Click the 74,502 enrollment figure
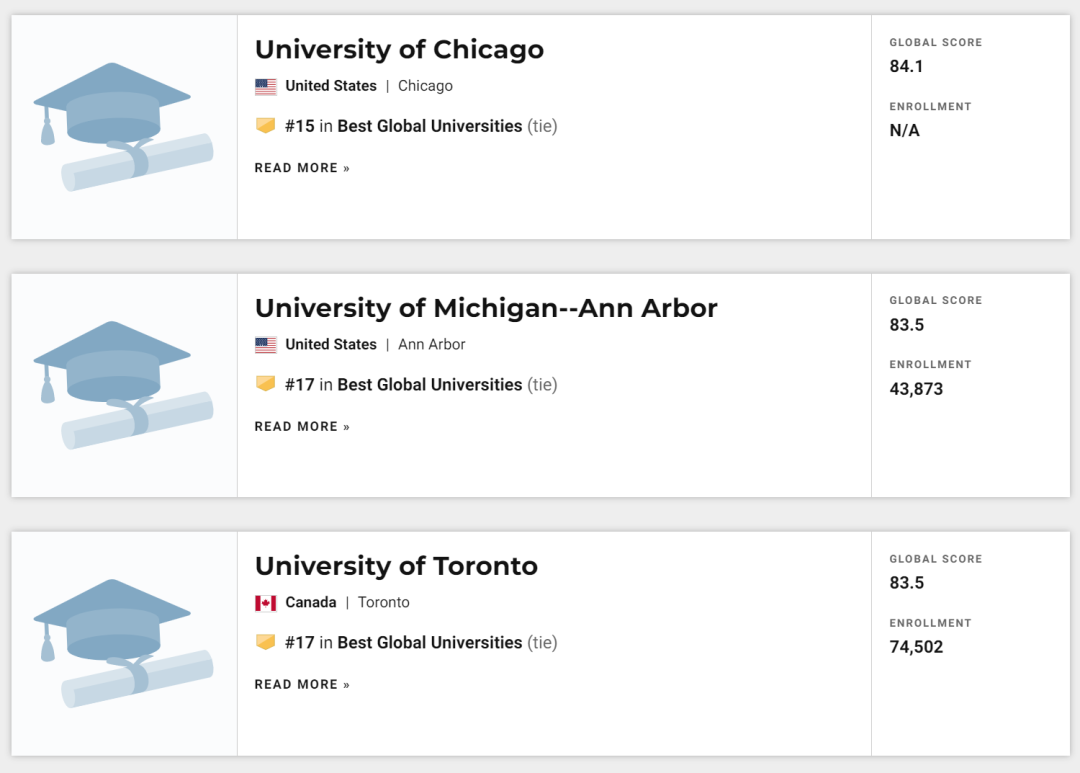The width and height of the screenshot is (1080, 773). (916, 647)
